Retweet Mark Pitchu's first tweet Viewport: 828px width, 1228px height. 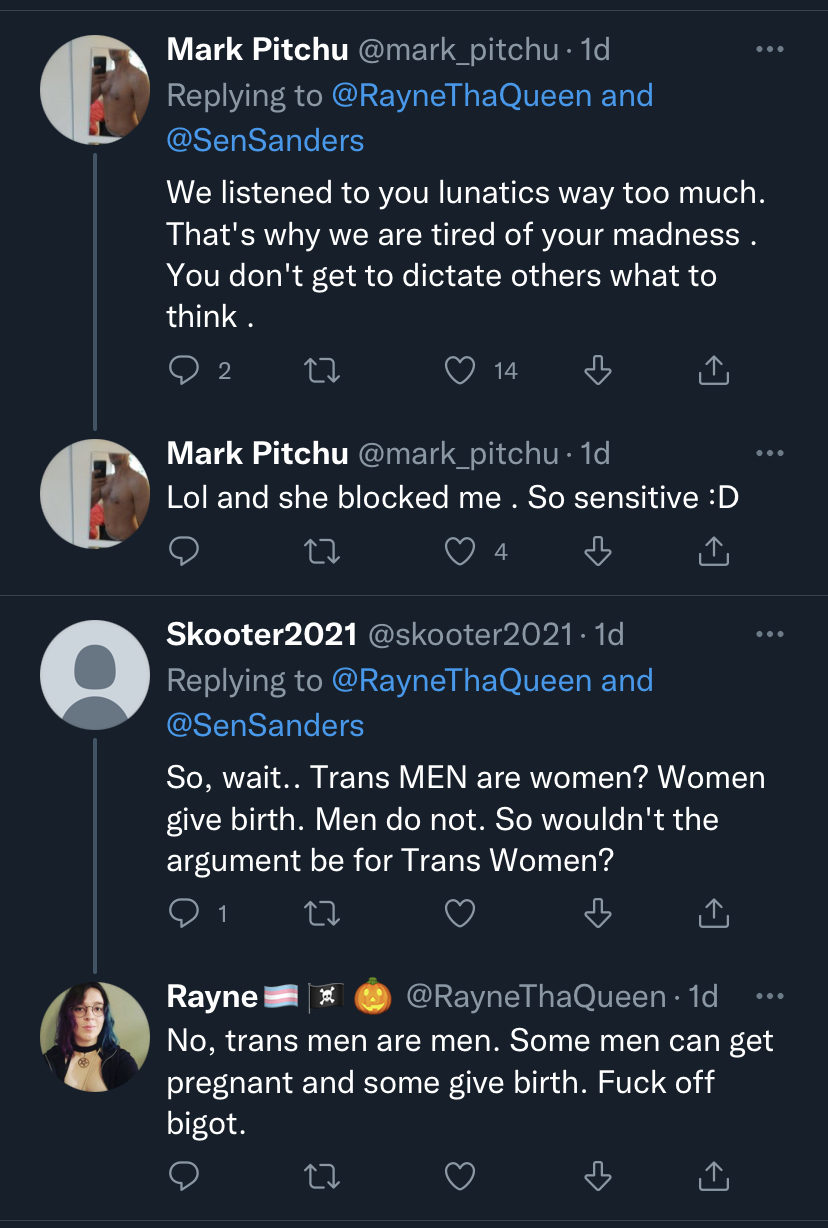point(322,371)
